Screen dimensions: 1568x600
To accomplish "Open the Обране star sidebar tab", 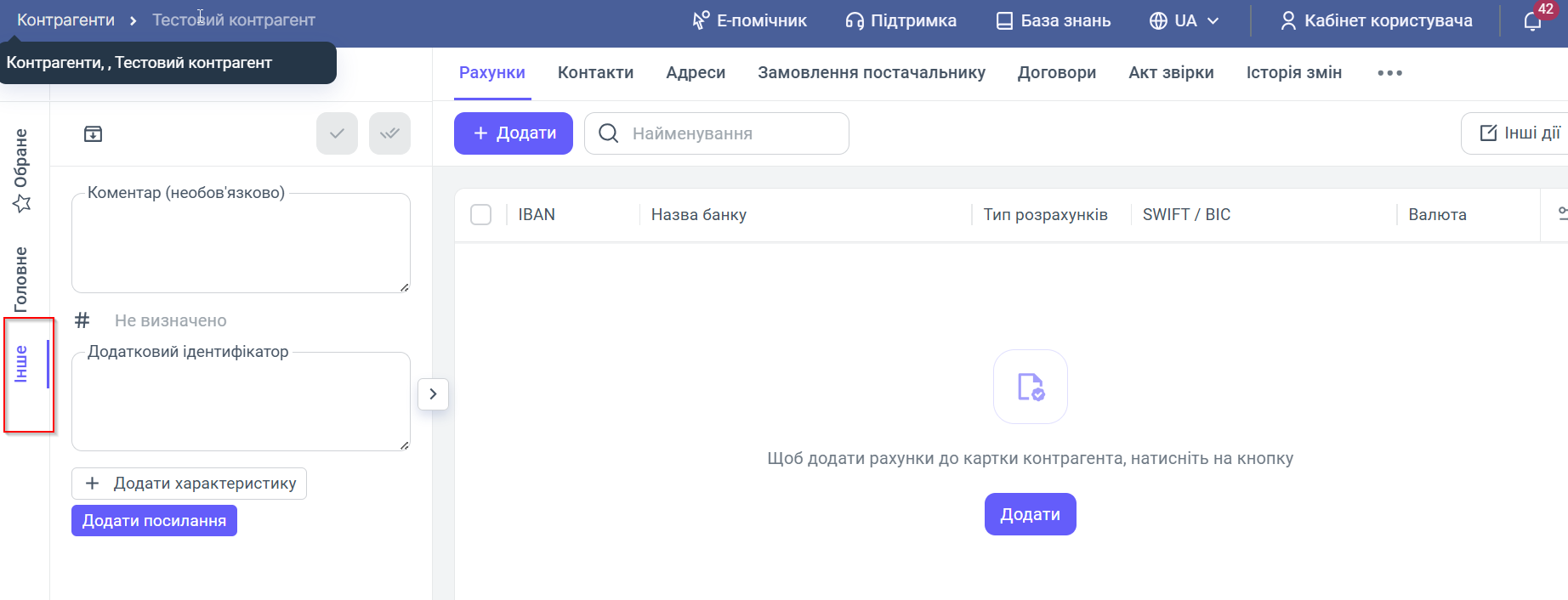I will pyautogui.click(x=21, y=170).
